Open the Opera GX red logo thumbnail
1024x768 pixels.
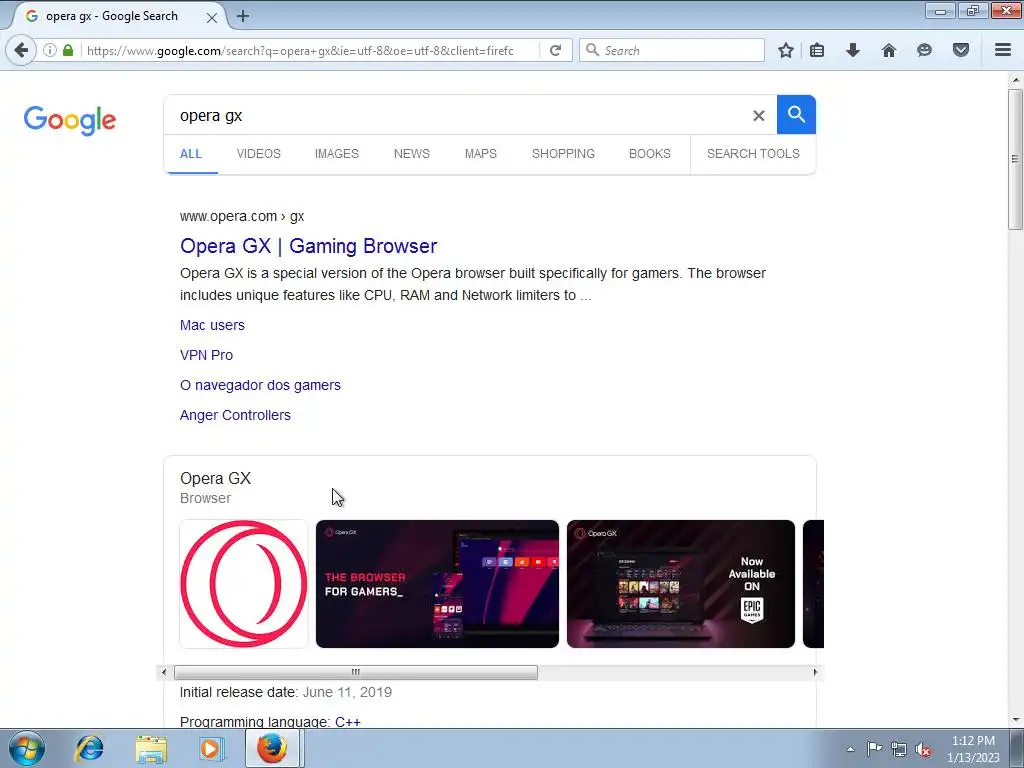tap(244, 584)
